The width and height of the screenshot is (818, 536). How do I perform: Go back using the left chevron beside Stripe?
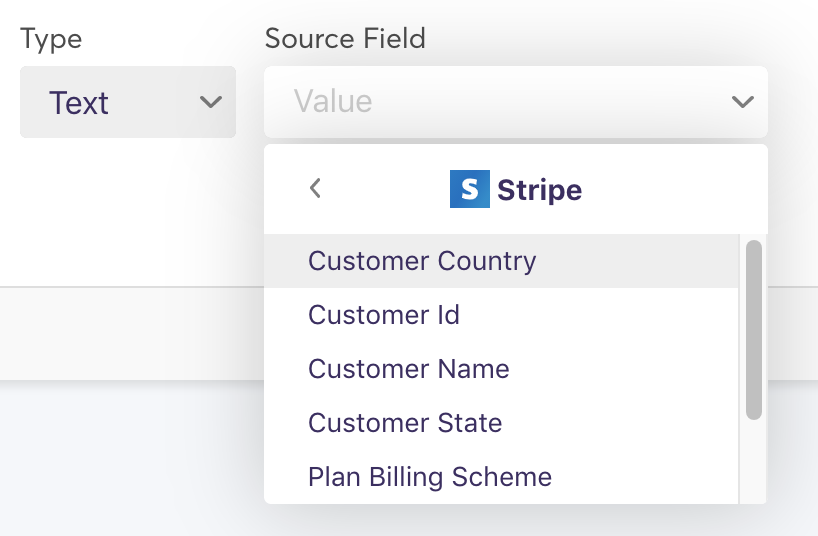pyautogui.click(x=316, y=188)
